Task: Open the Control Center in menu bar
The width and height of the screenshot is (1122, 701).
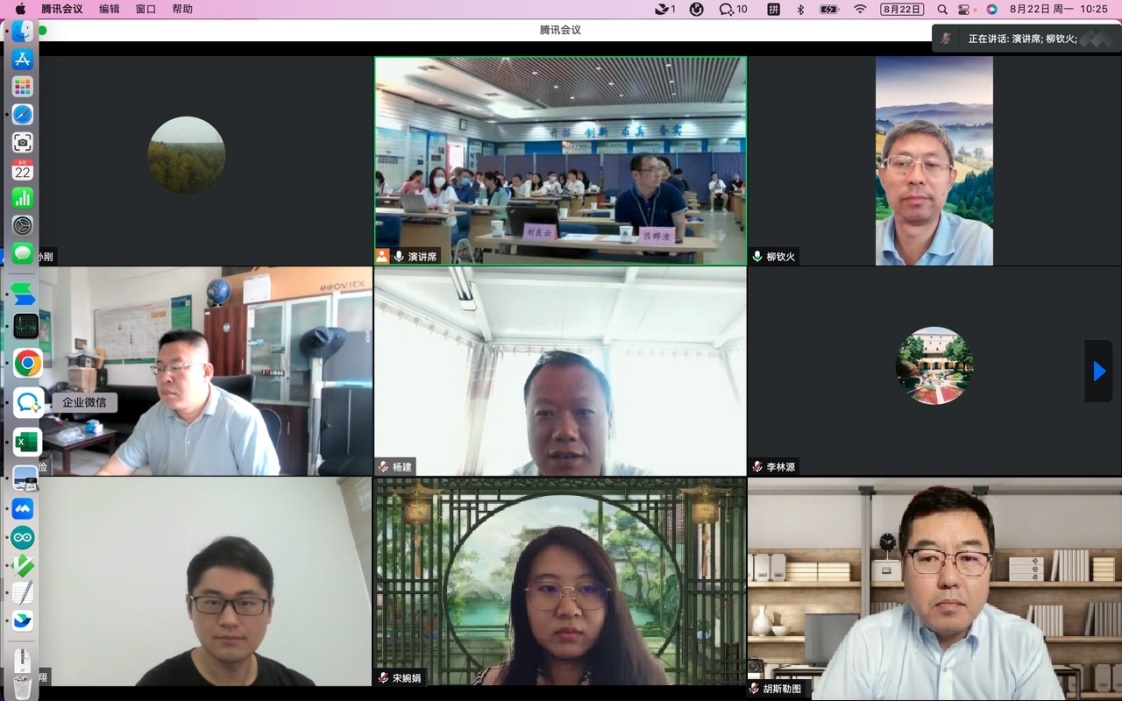Action: tap(964, 9)
